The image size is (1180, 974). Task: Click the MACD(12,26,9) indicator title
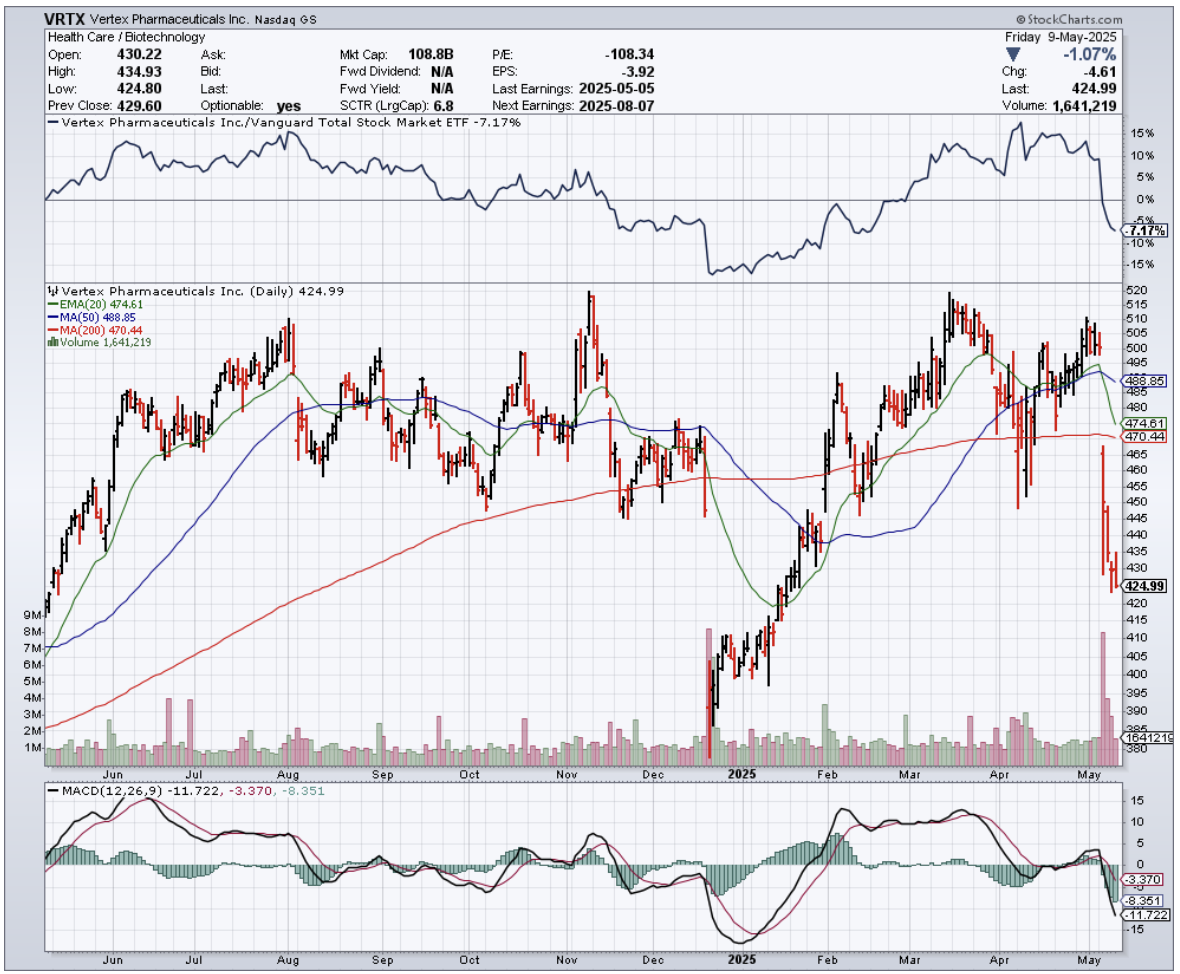pyautogui.click(x=94, y=790)
